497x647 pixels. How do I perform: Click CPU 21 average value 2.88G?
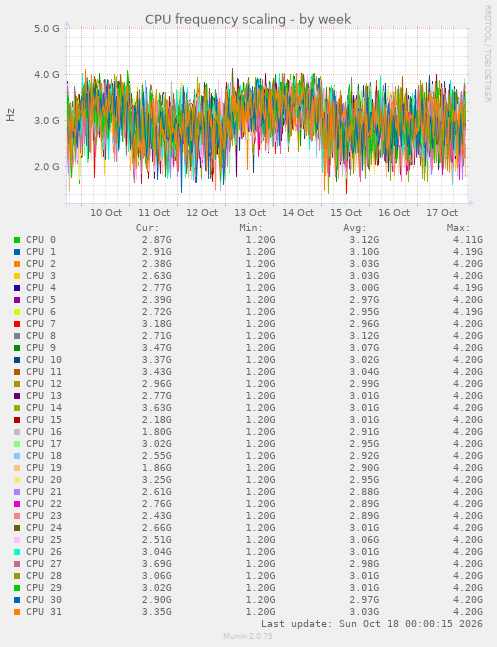(x=364, y=491)
